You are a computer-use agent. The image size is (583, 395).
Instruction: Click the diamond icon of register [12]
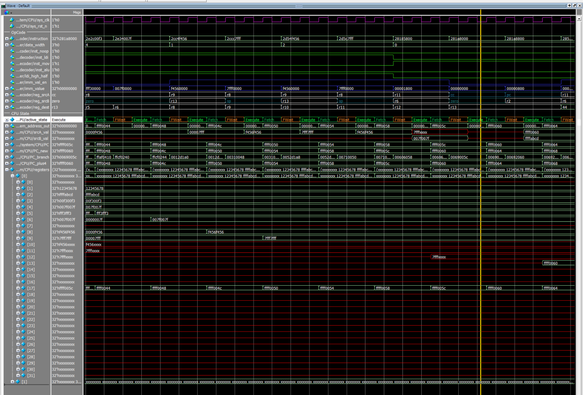coord(23,257)
